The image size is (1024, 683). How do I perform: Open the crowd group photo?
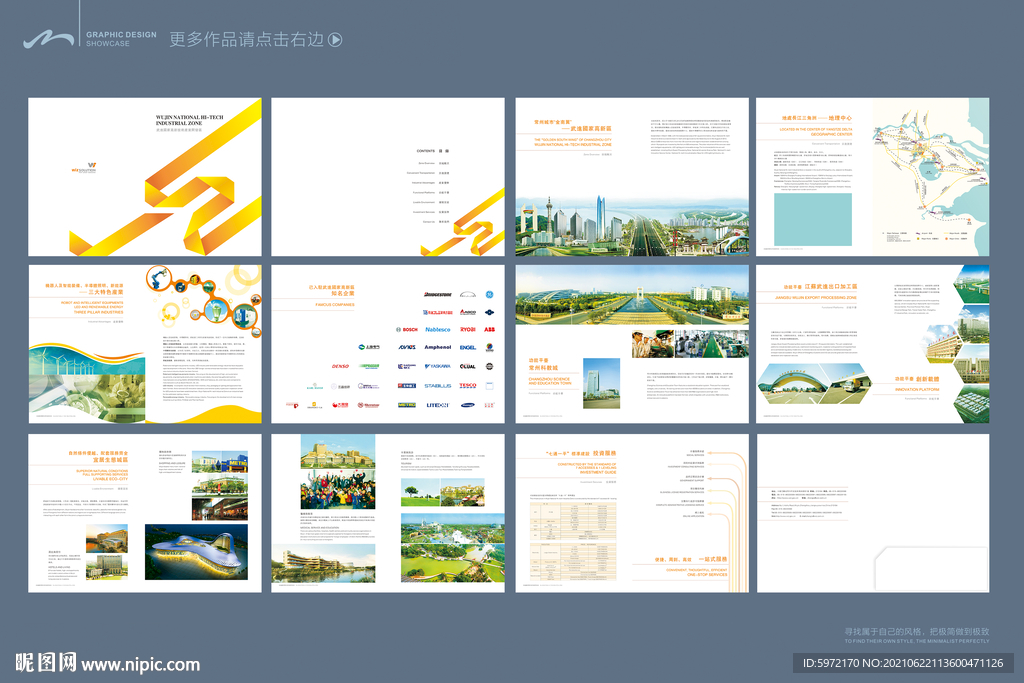(x=338, y=489)
